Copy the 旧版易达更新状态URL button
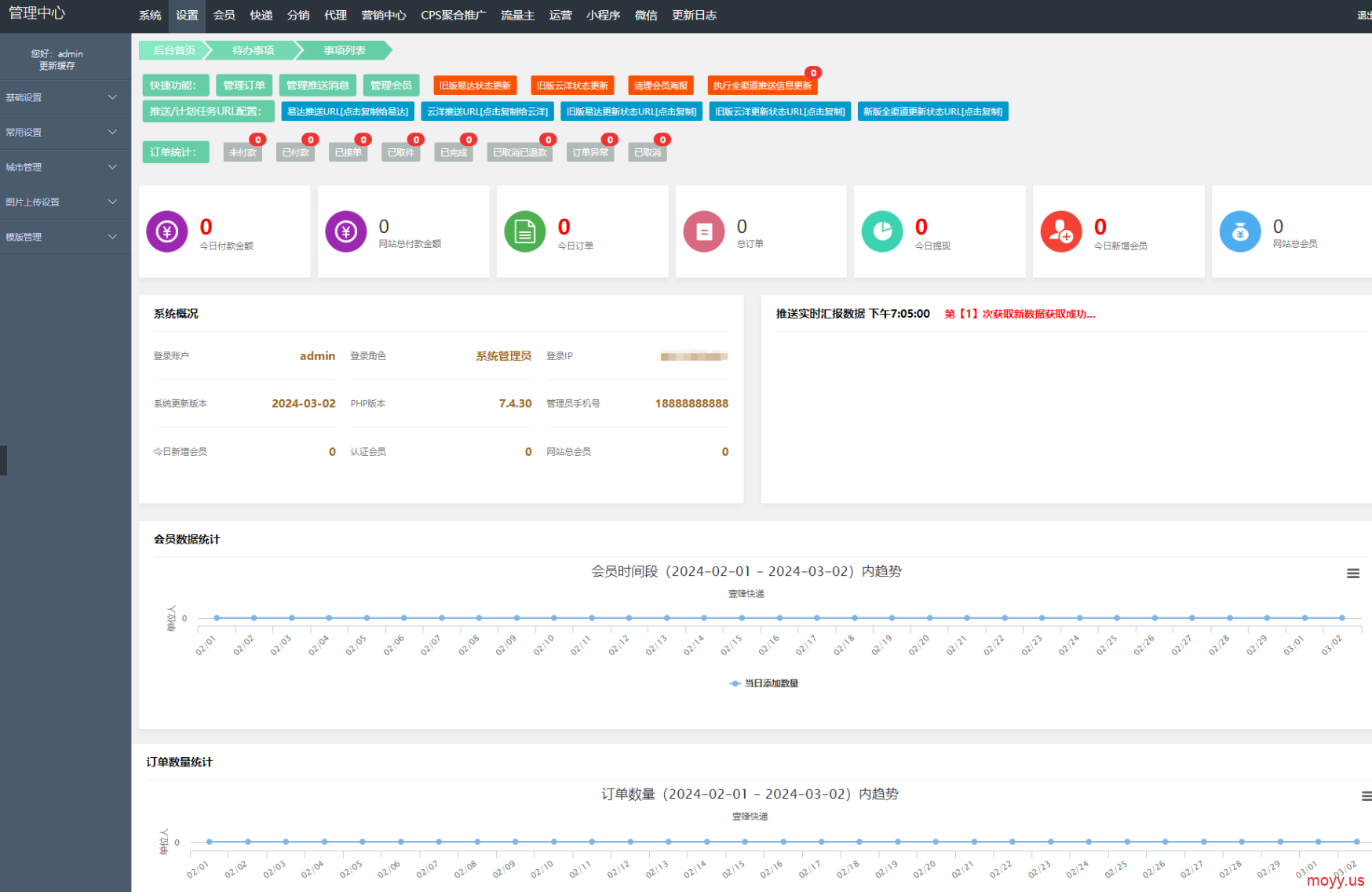Screen dimensions: 1372x892 [632, 111]
